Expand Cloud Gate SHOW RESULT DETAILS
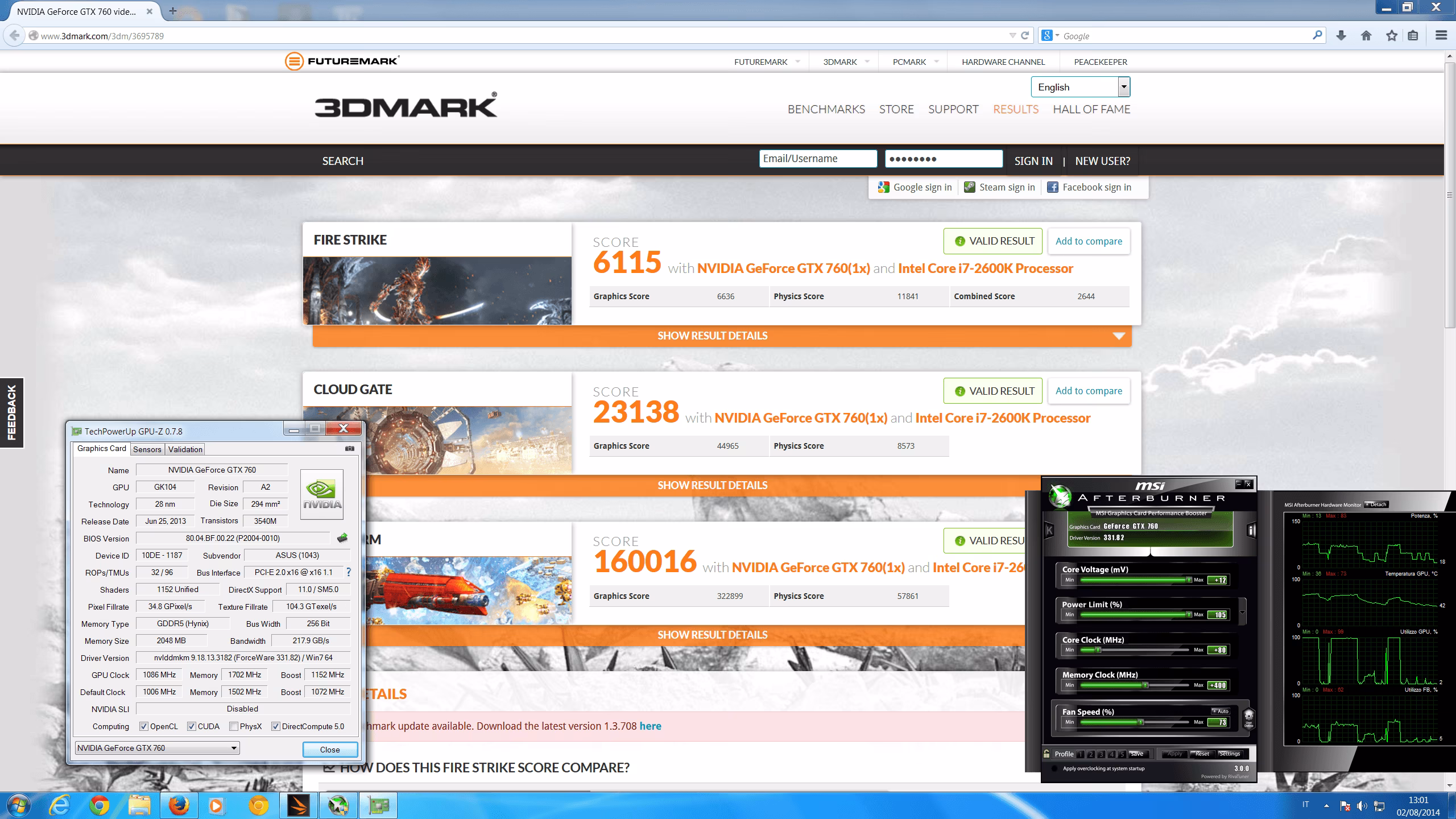Viewport: 1456px width, 819px height. (x=713, y=485)
